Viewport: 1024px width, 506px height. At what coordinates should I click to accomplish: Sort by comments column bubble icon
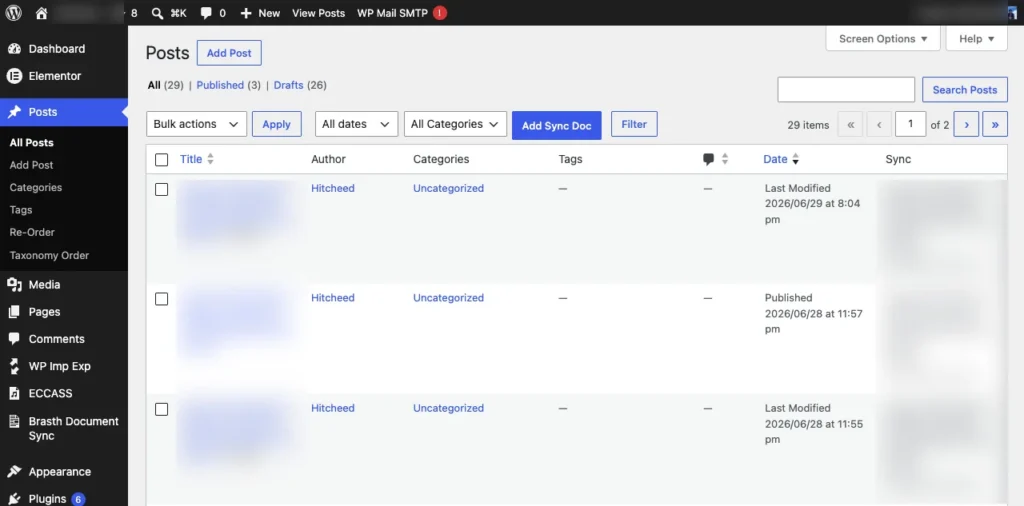pyautogui.click(x=709, y=159)
